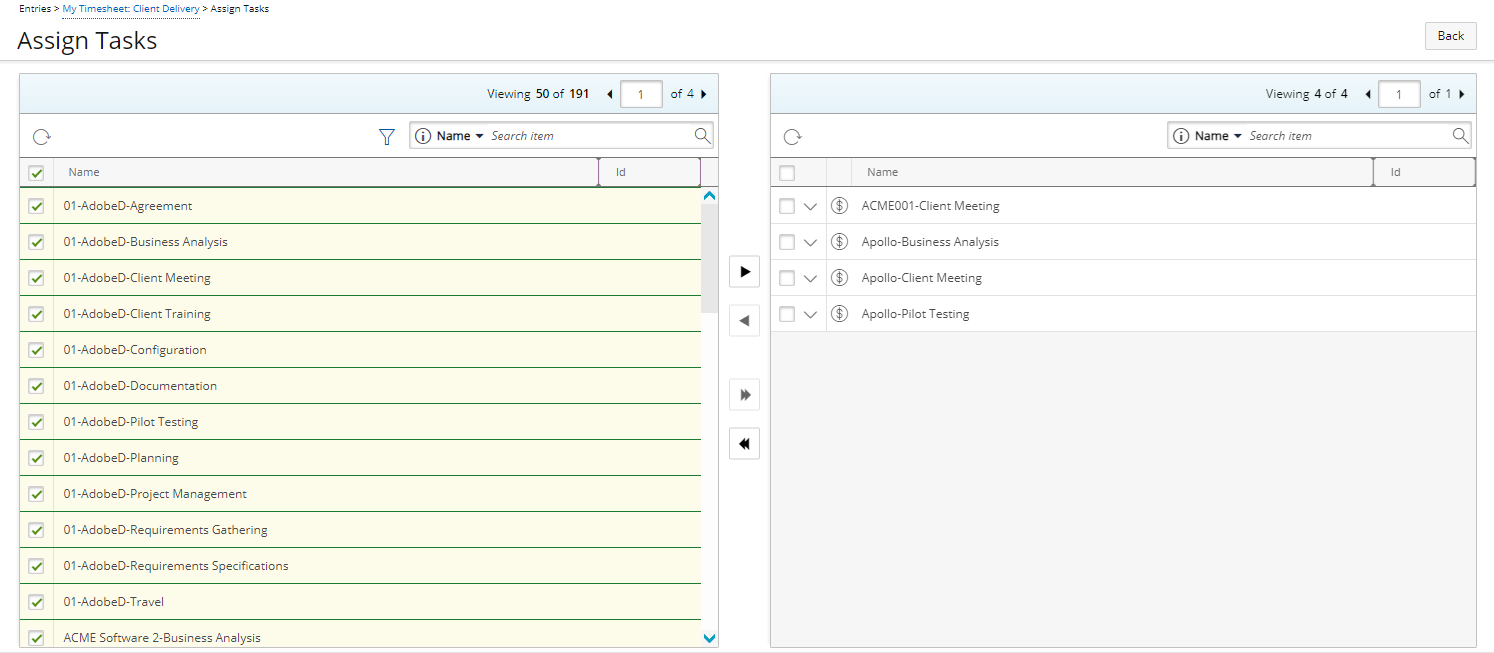Go to previous page in right panel
Screen dimensions: 1494x653
click(x=1368, y=94)
